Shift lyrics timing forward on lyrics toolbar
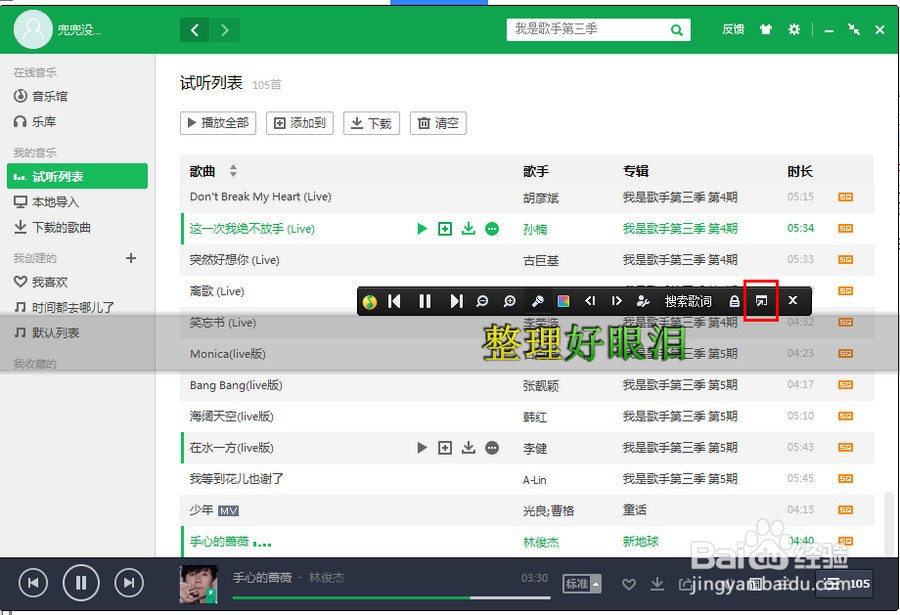The width and height of the screenshot is (900, 615). [x=616, y=301]
